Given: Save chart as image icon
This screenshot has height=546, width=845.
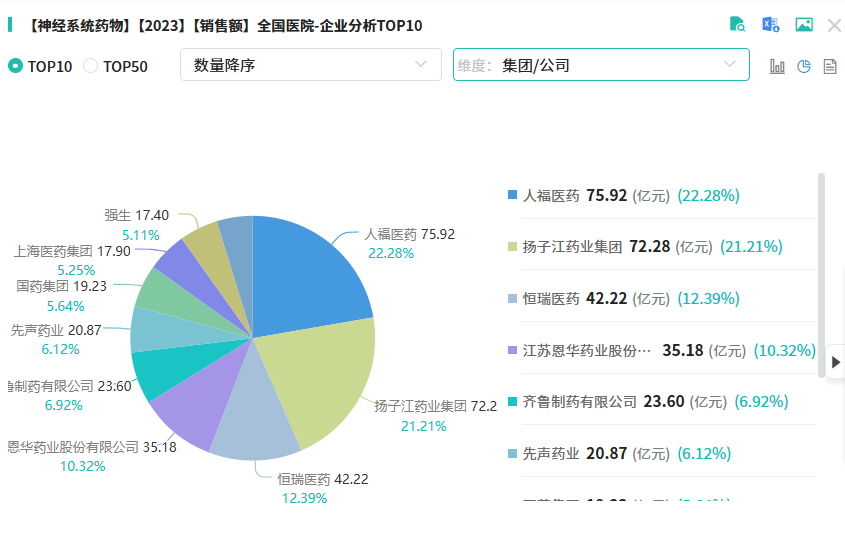Looking at the screenshot, I should pyautogui.click(x=804, y=24).
